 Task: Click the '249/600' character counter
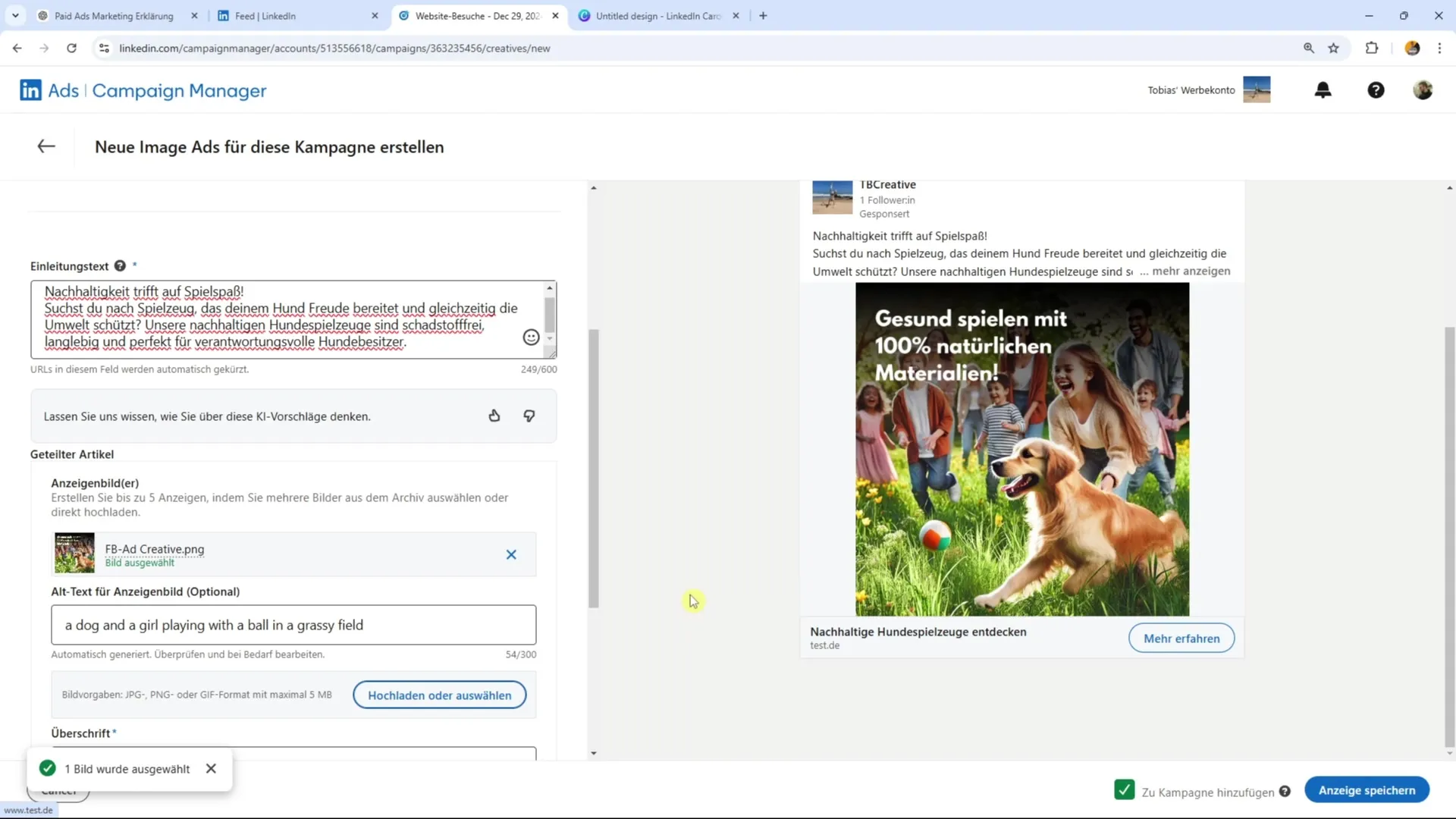538,369
